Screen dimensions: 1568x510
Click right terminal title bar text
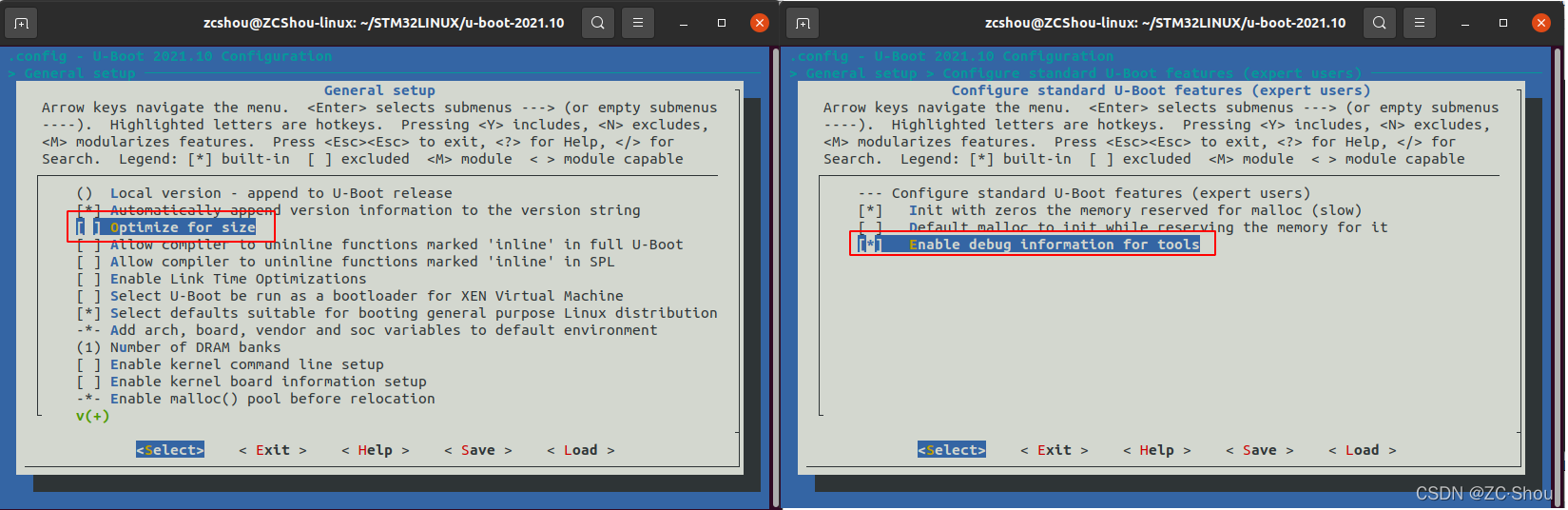1166,23
